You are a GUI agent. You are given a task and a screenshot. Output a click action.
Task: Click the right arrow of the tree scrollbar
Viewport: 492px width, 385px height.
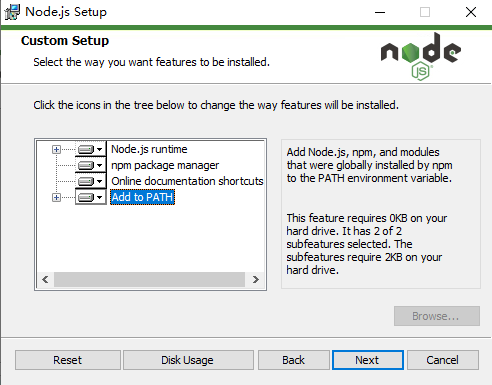coord(256,279)
